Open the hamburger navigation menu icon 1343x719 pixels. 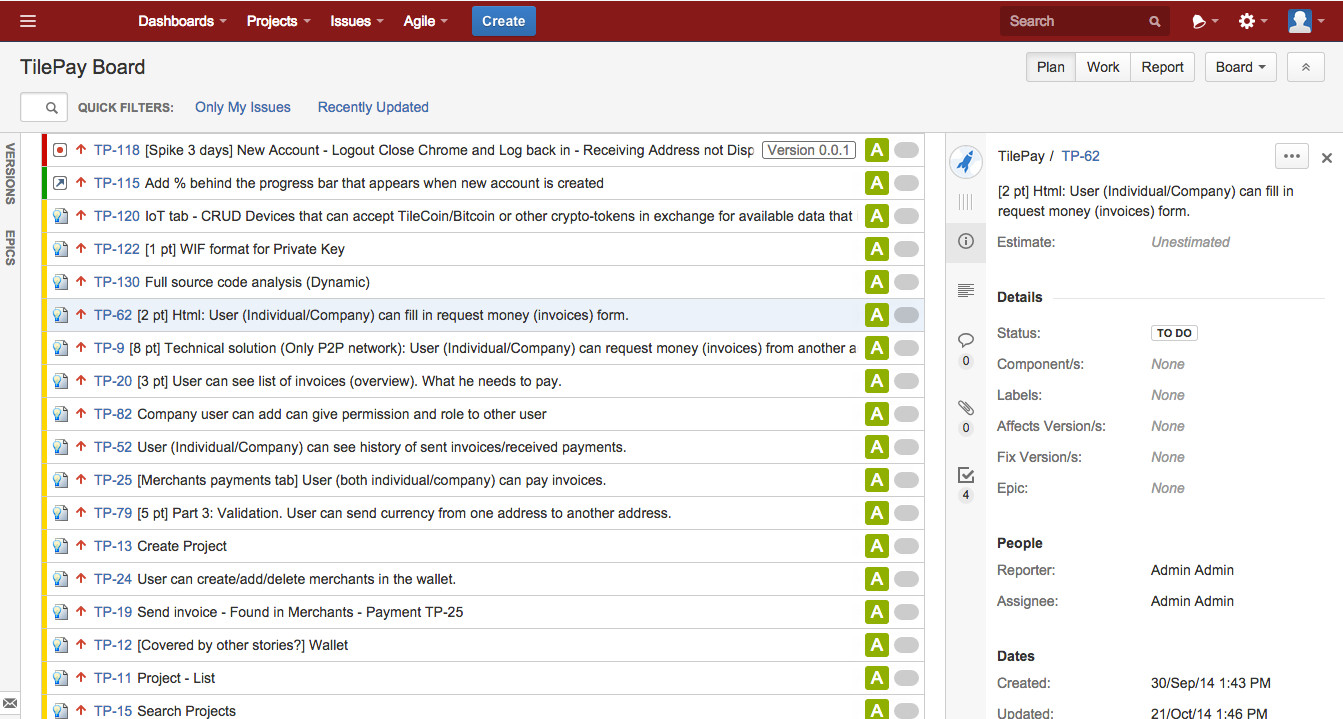[x=28, y=21]
